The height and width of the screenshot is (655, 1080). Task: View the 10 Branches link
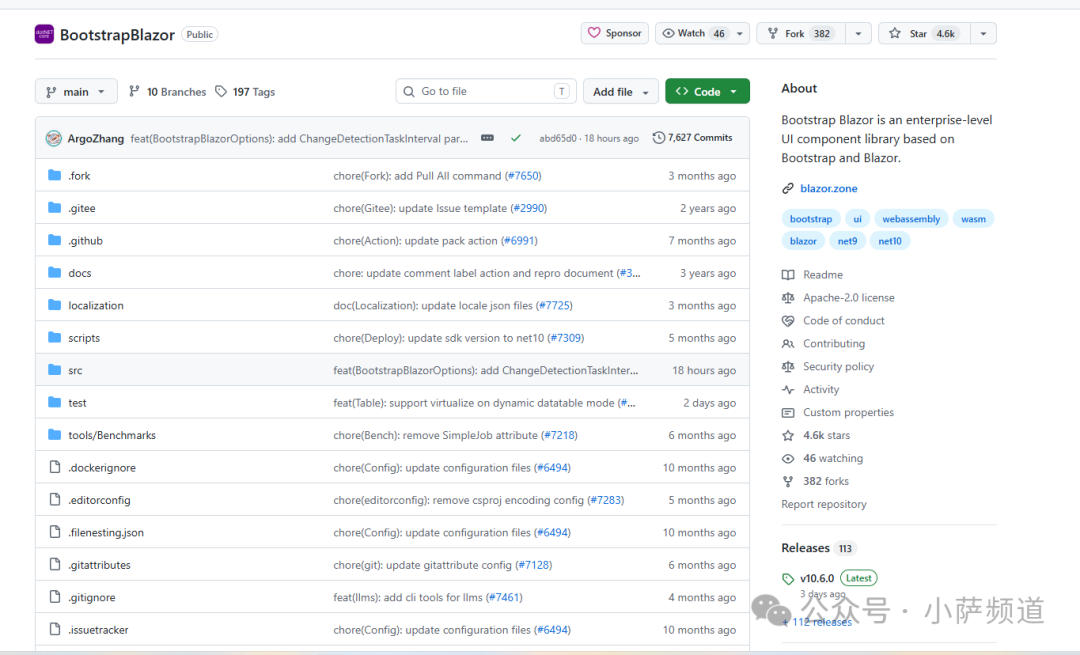point(167,92)
